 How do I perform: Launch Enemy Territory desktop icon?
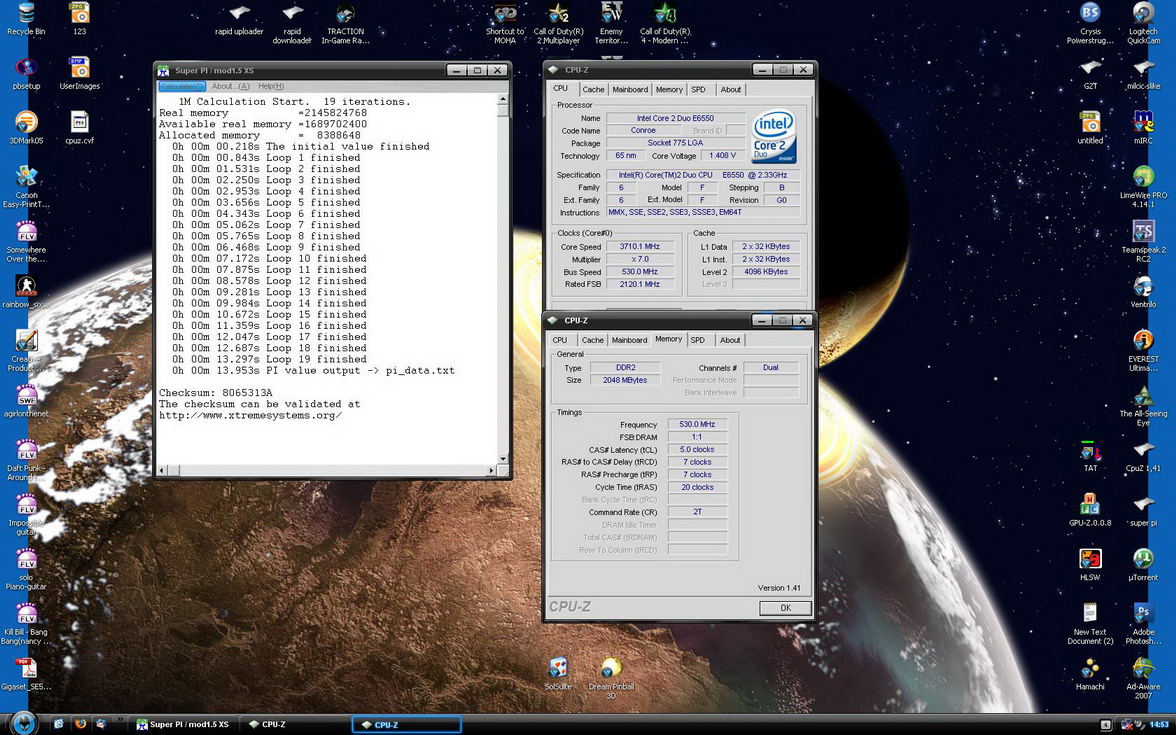(x=611, y=23)
